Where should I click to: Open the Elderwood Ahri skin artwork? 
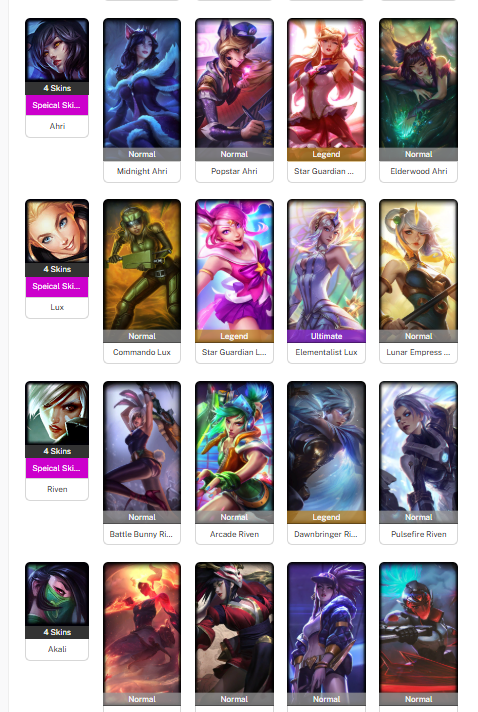pos(419,83)
